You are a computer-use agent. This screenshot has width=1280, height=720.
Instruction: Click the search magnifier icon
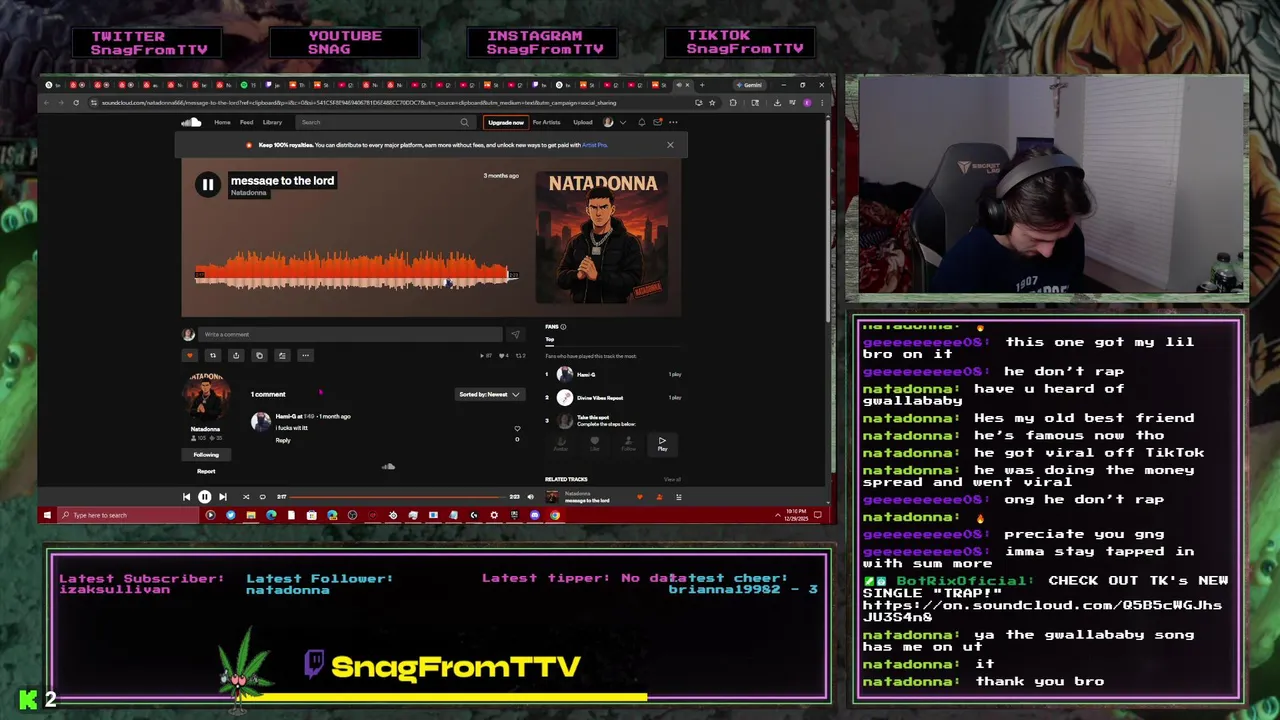[464, 122]
